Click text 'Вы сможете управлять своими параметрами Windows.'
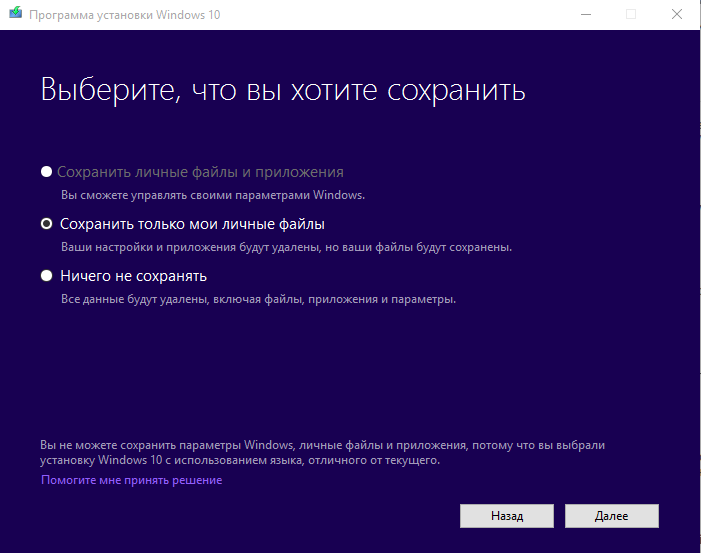 [213, 195]
